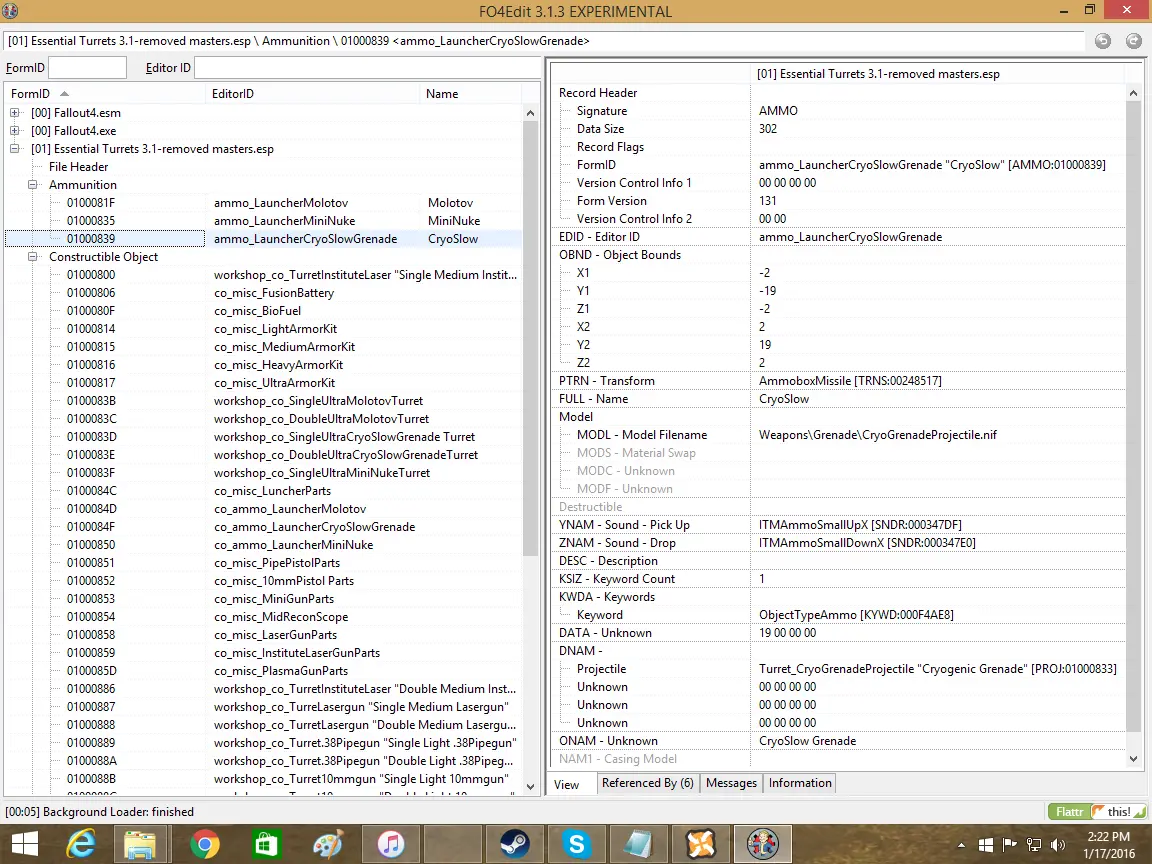Click the navigate forward arrow button
The height and width of the screenshot is (864, 1152).
point(1134,41)
